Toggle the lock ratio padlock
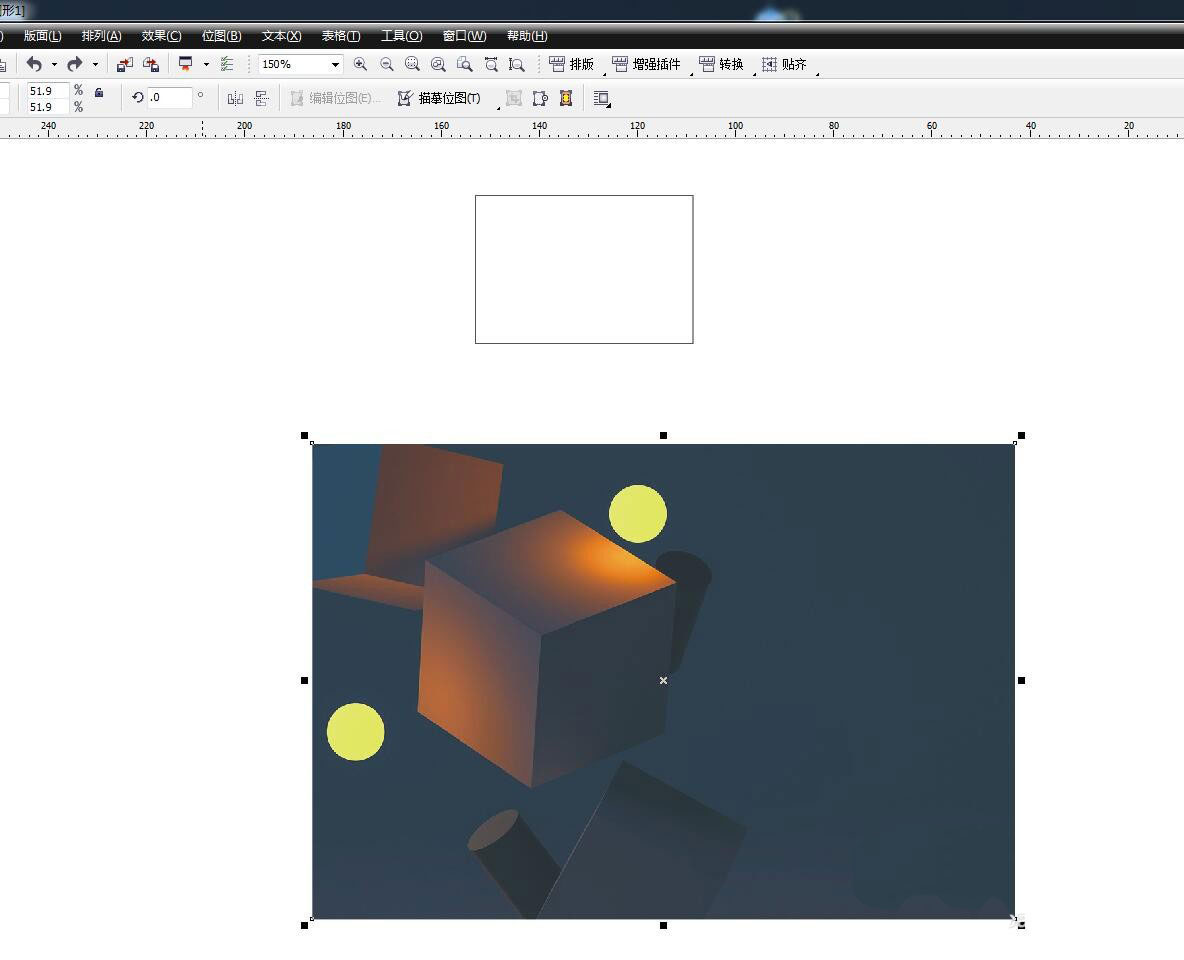 (99, 92)
